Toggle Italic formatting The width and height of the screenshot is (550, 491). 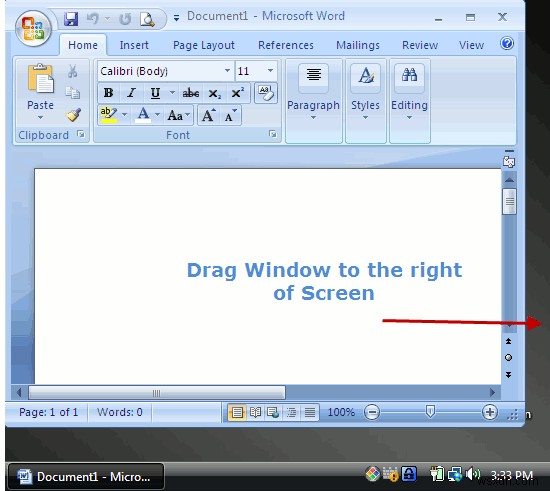(132, 93)
